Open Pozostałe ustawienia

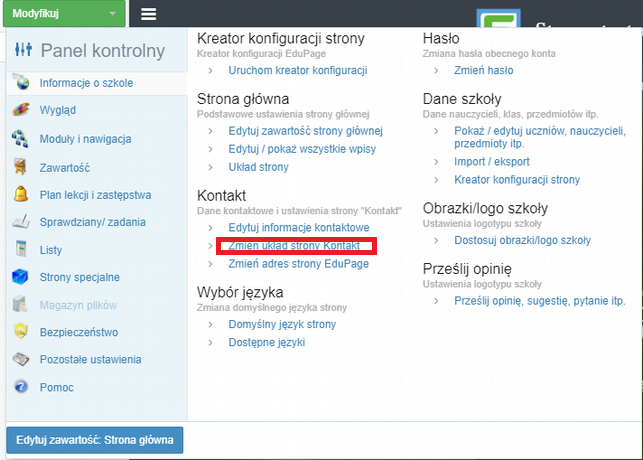90,360
